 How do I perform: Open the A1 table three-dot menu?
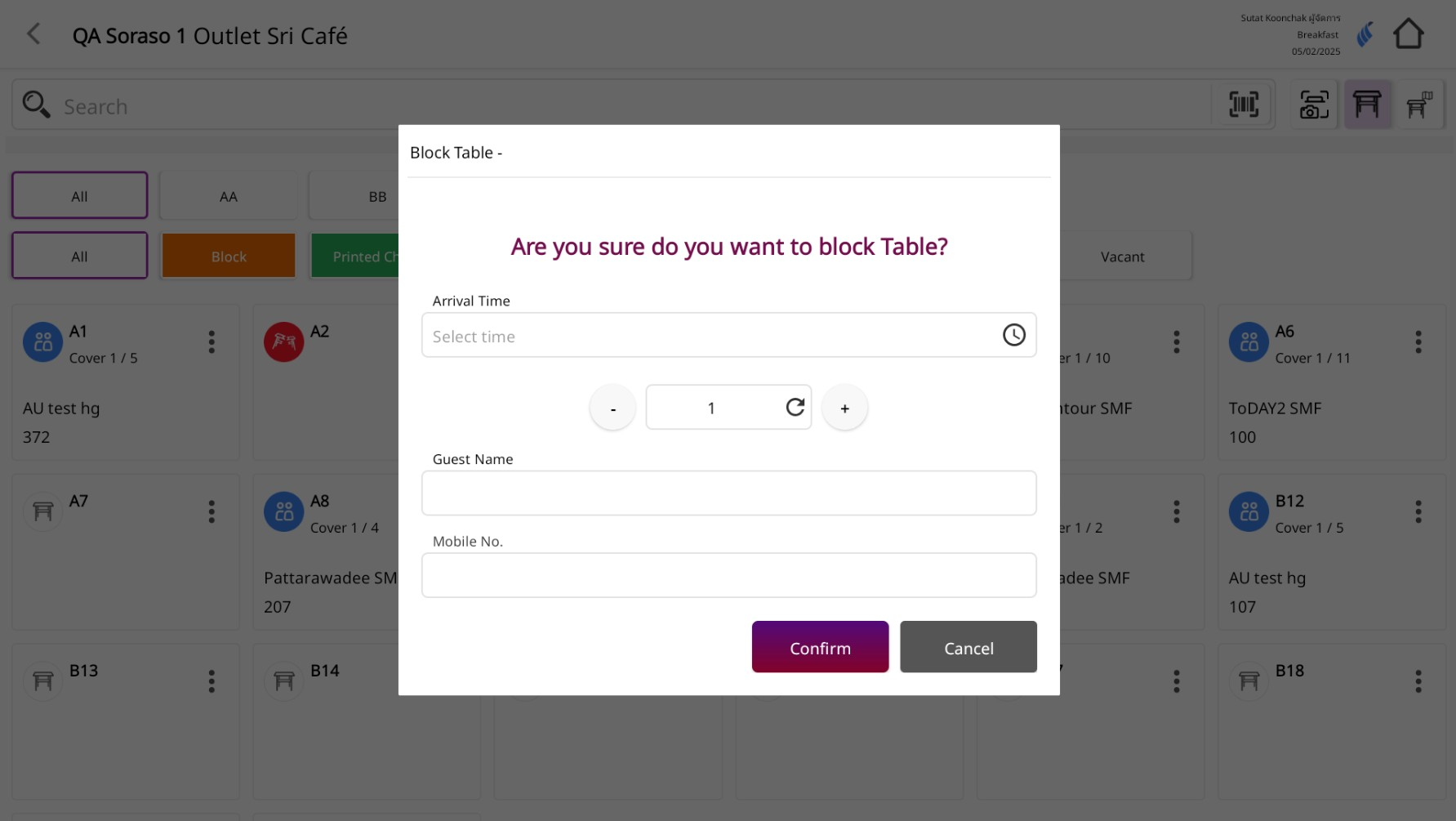[x=211, y=342]
